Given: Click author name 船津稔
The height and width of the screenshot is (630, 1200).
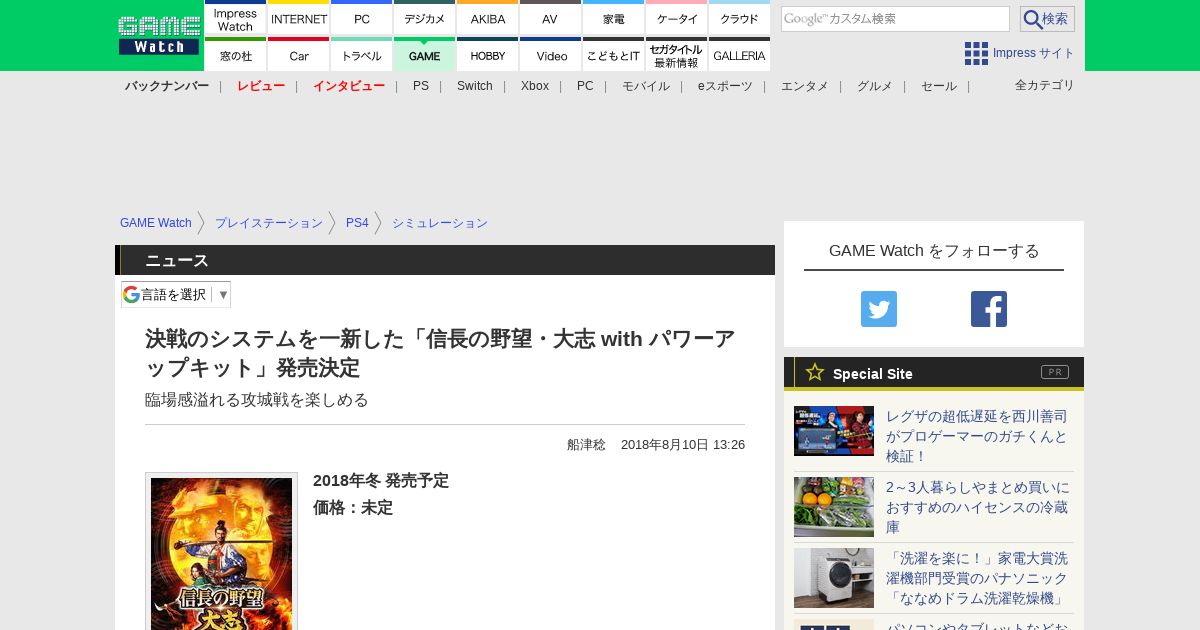Looking at the screenshot, I should click(x=587, y=445).
